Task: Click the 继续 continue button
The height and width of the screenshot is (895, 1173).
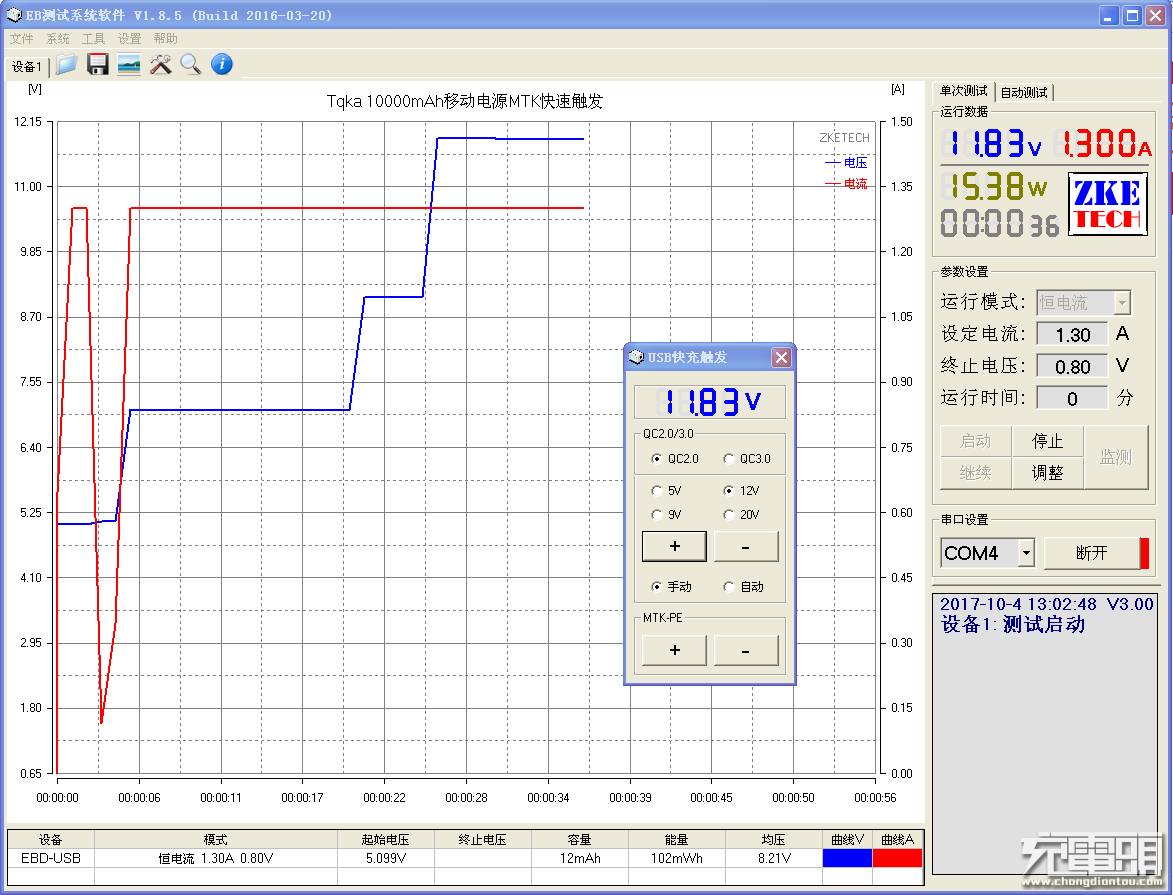Action: coord(976,473)
